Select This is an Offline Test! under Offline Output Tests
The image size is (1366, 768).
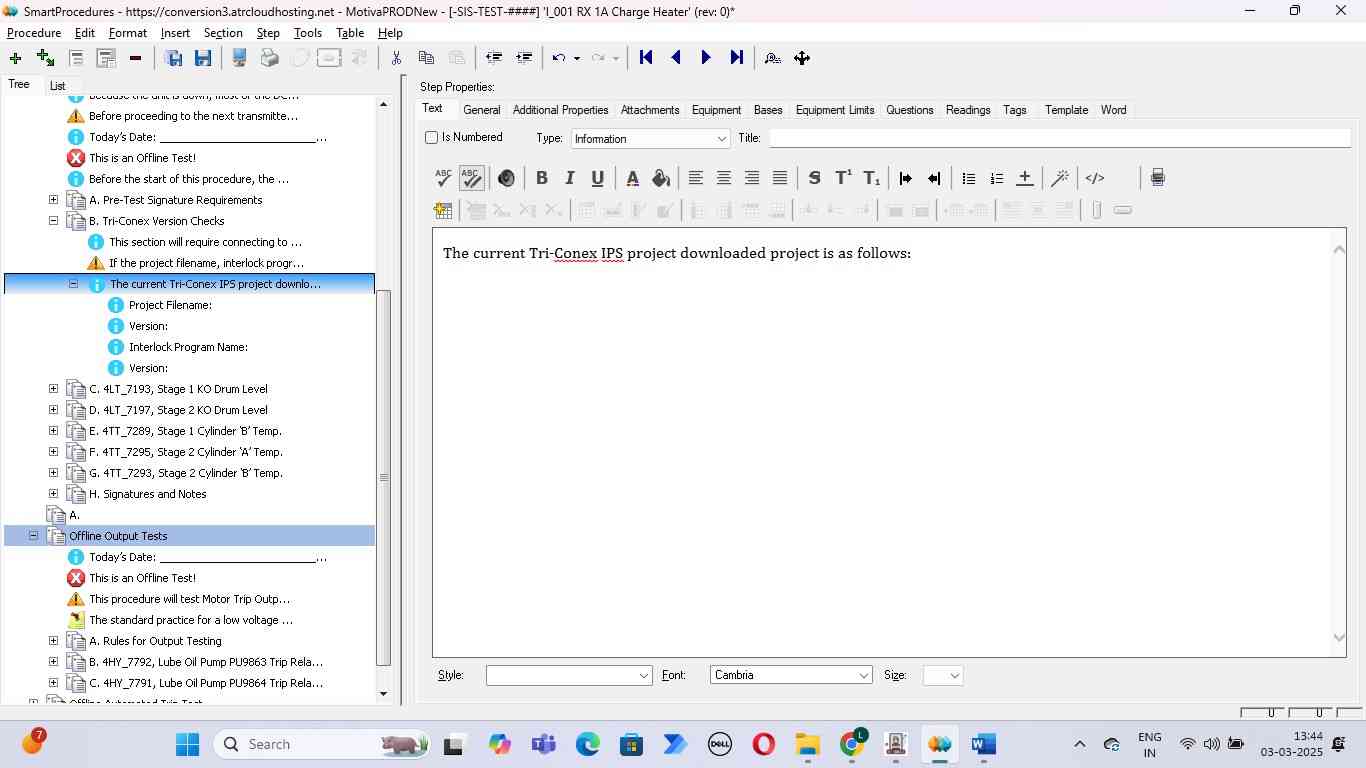(142, 578)
